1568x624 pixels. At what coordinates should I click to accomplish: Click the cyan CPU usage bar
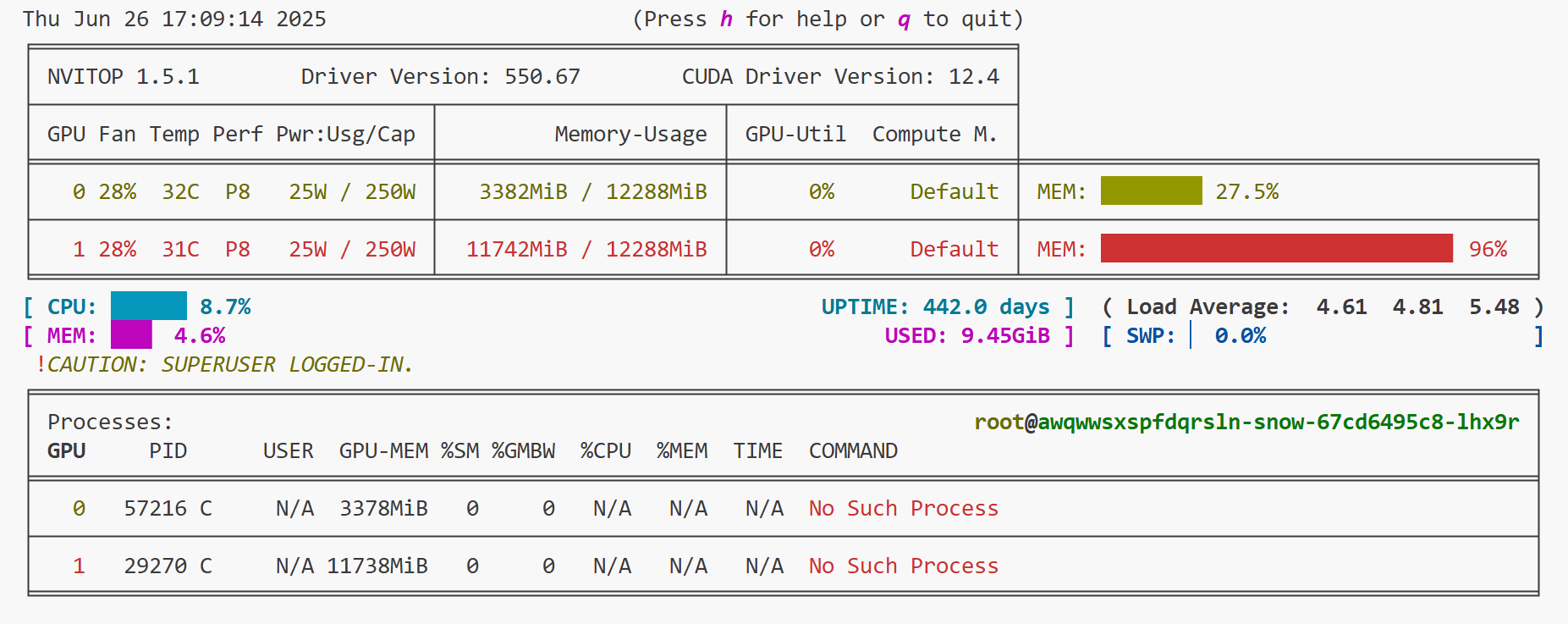pos(149,306)
